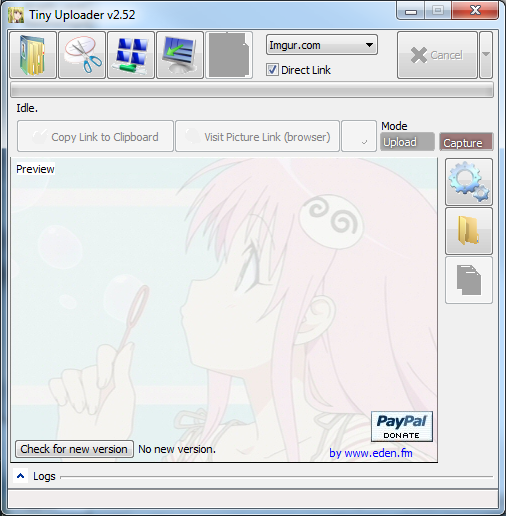Click the Tiny Uploader title bar icon

16,15
